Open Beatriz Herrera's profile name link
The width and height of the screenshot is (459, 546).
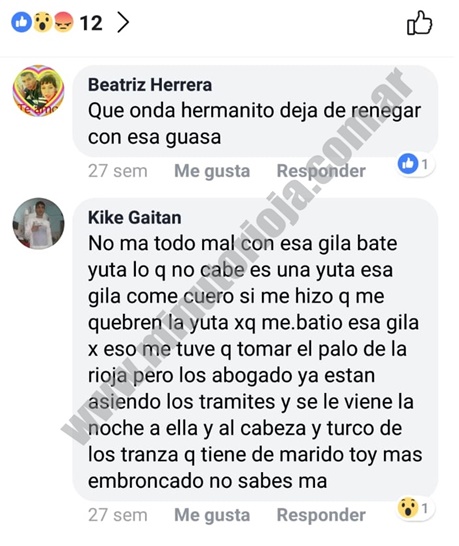click(x=150, y=85)
